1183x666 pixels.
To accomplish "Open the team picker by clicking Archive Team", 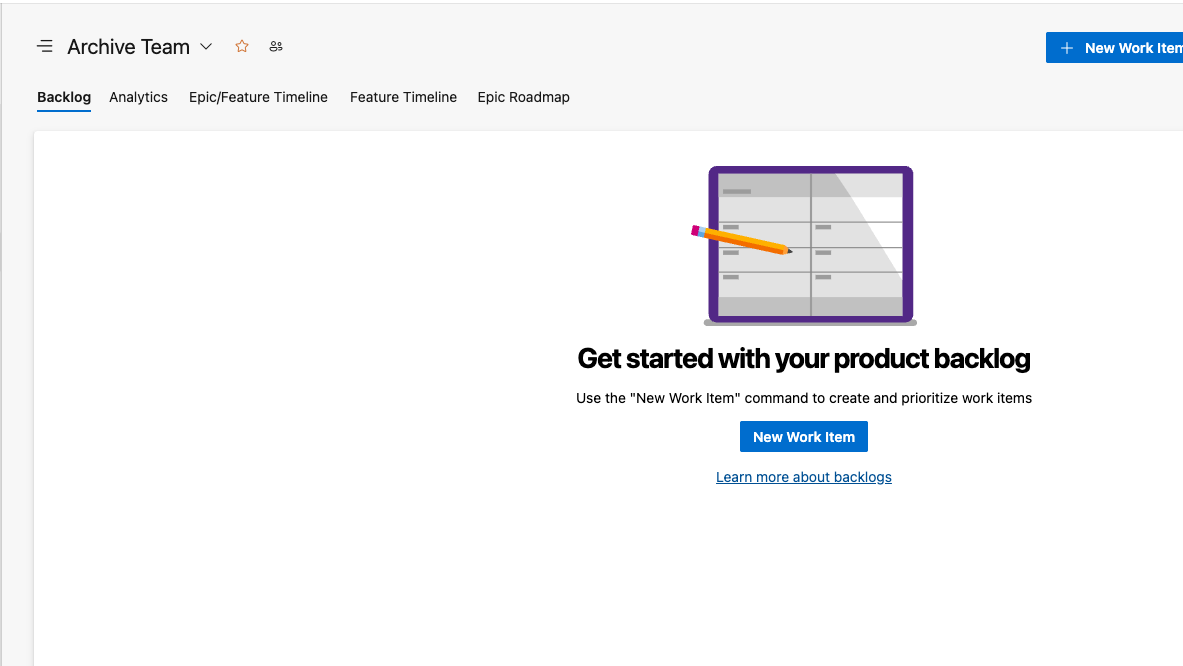I will tap(128, 46).
